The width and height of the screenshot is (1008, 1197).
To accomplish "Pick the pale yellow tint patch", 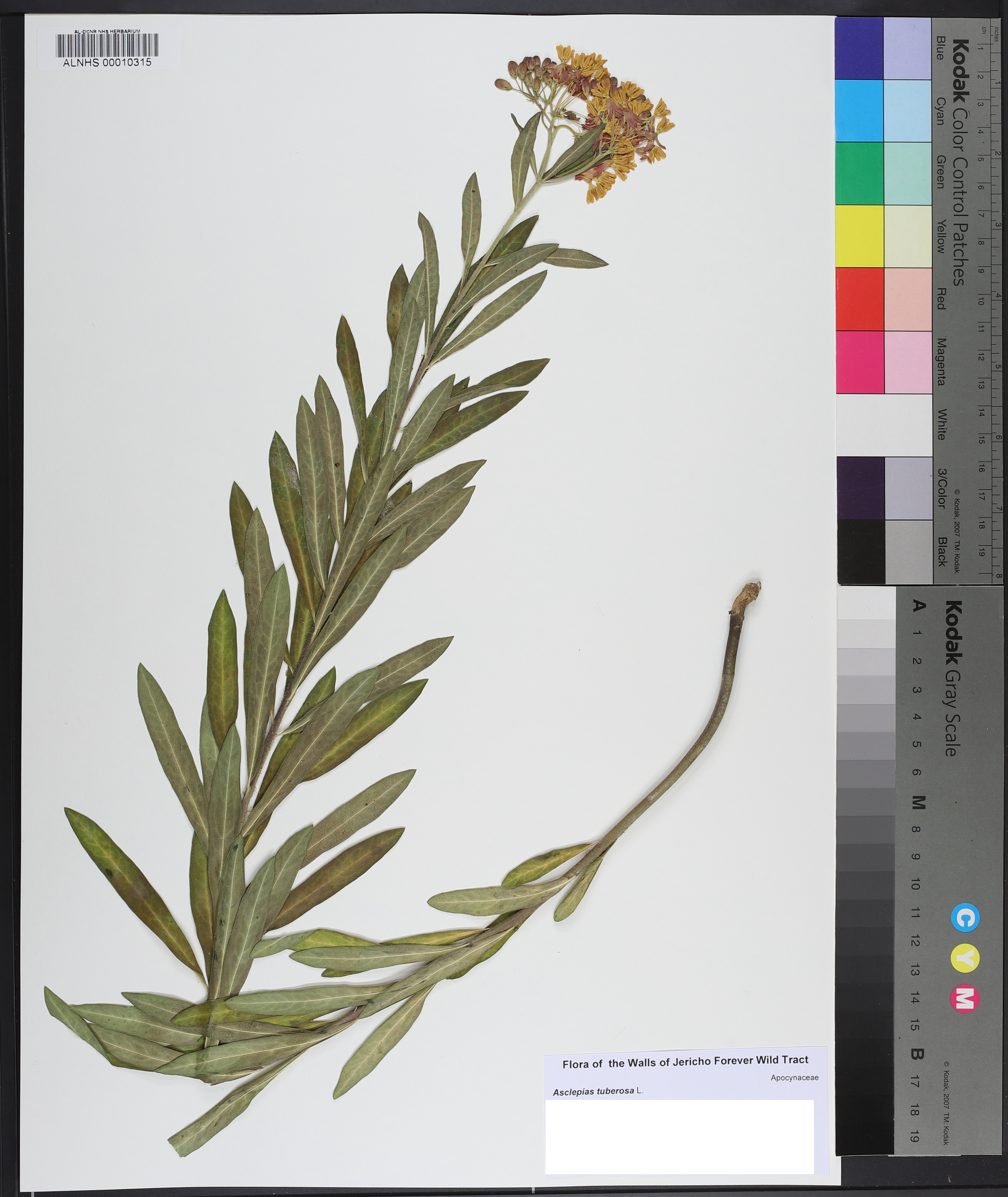I will tap(907, 236).
